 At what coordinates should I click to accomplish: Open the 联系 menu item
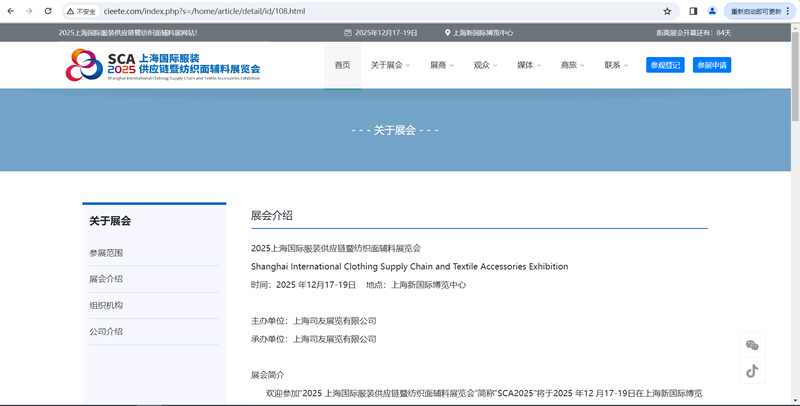[615, 65]
